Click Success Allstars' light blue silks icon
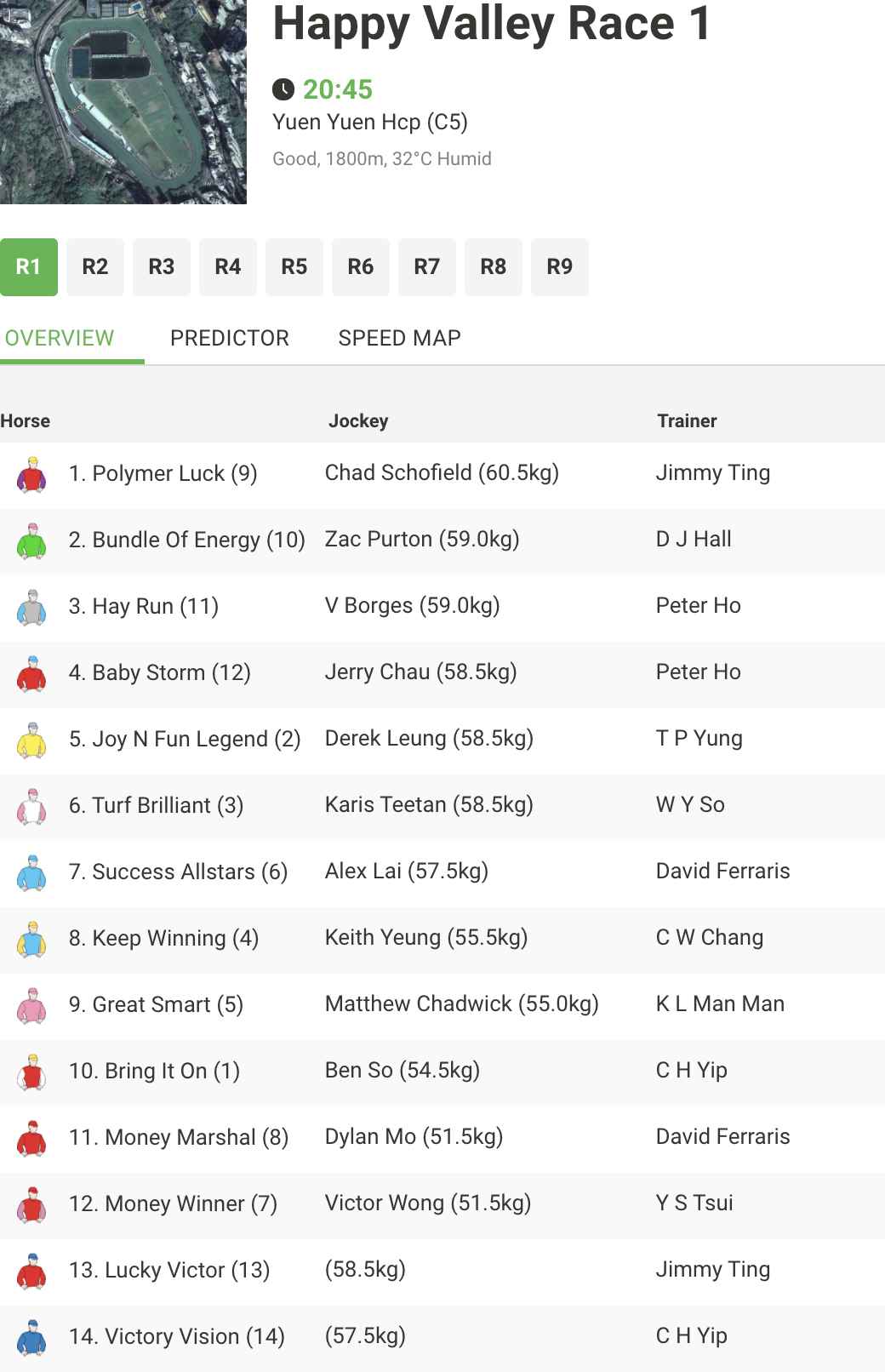This screenshot has width=885, height=1372. coord(31,872)
